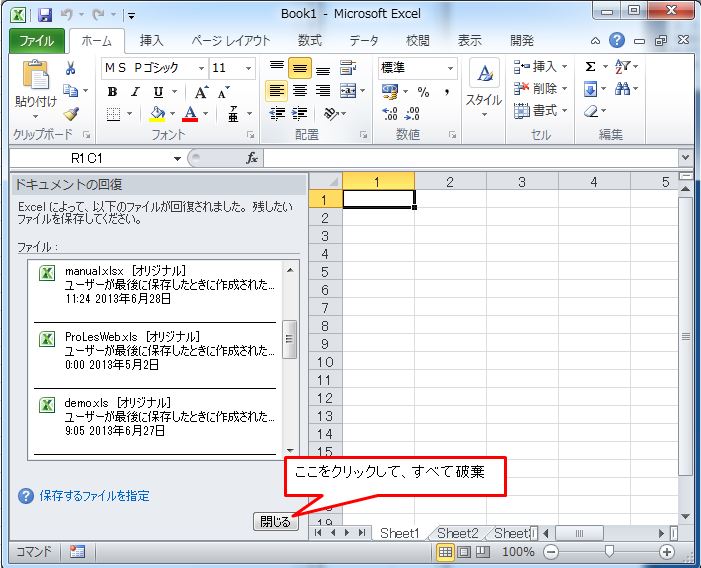Image resolution: width=701 pixels, height=568 pixels.
Task: Click the formula bar input field
Action: pos(471,158)
